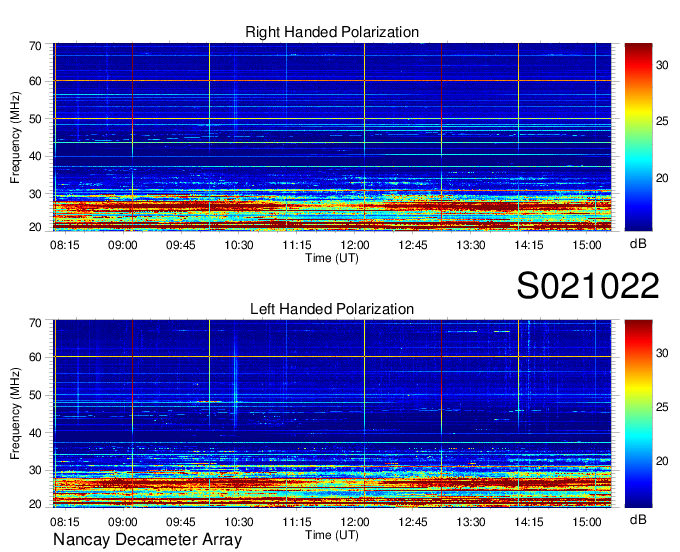Viewport: 680px width, 552px height.
Task: Click the Left Handed plot color scale bar
Action: (638, 414)
